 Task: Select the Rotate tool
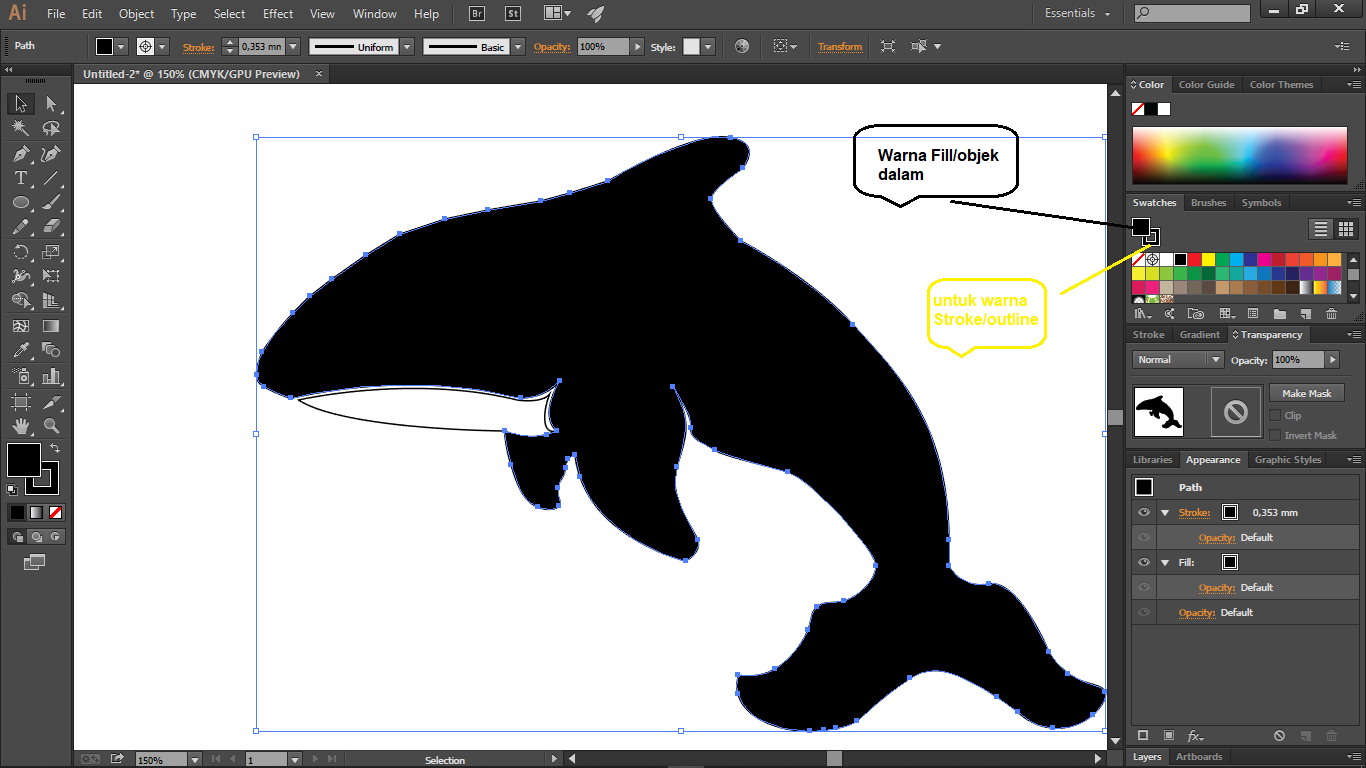tap(20, 252)
